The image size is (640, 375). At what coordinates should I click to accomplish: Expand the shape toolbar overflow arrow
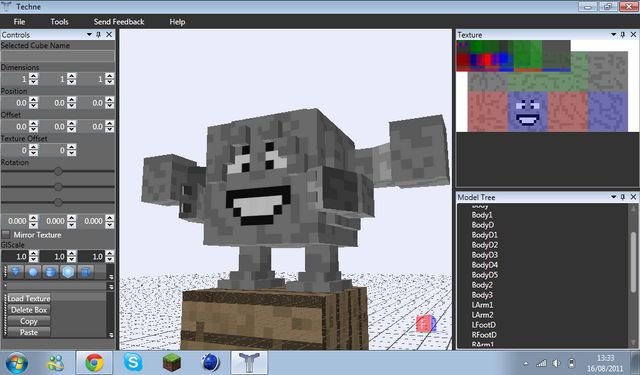111,277
